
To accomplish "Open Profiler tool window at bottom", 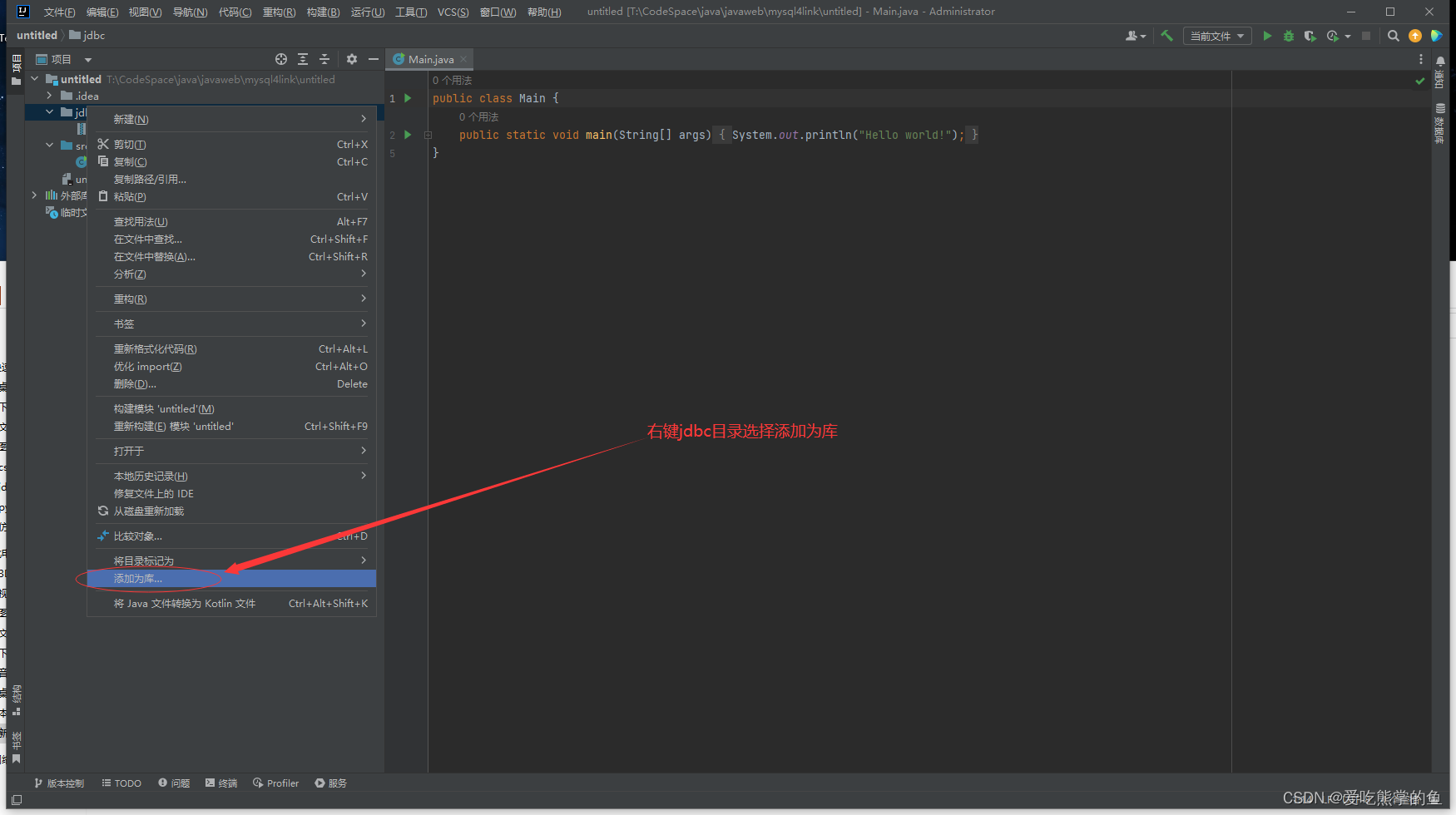I will (275, 783).
